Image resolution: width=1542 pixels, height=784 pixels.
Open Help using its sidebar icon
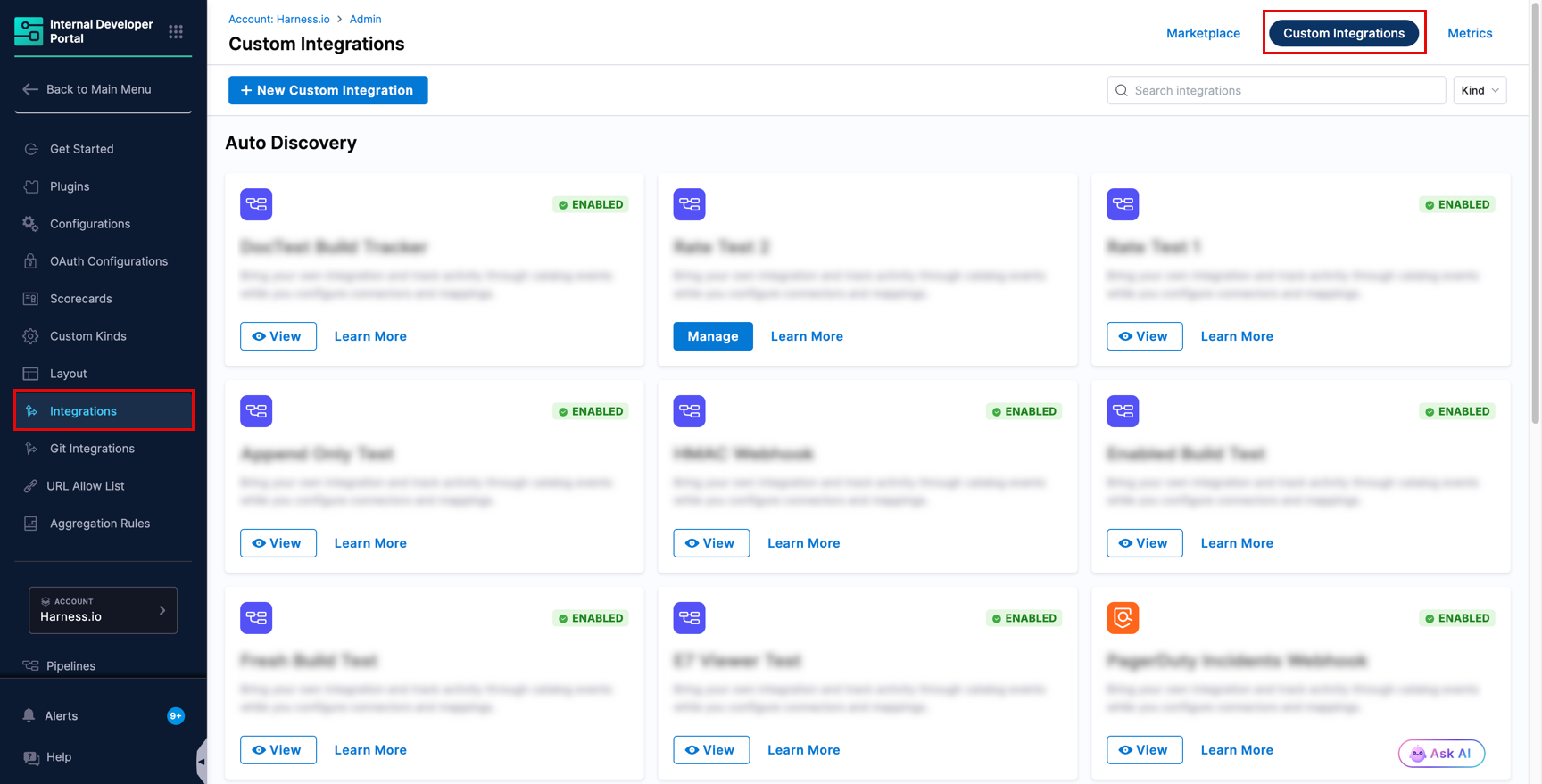(x=31, y=757)
